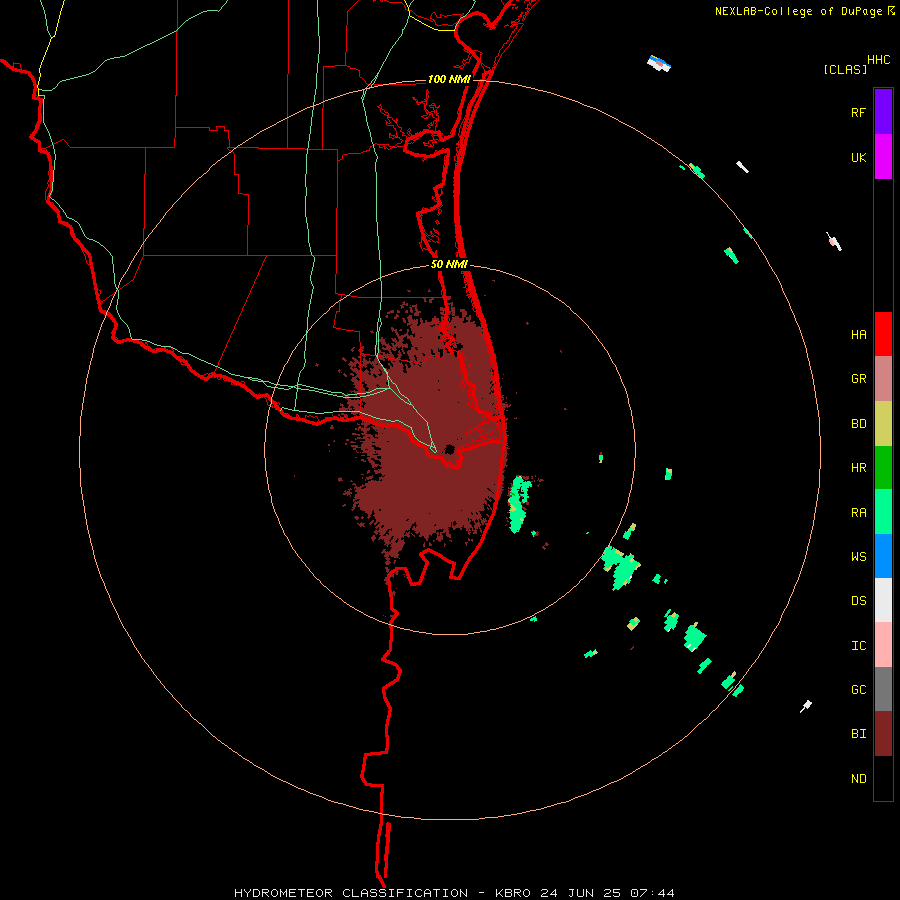Click the 24 JUN 25 date text

pyautogui.click(x=581, y=893)
